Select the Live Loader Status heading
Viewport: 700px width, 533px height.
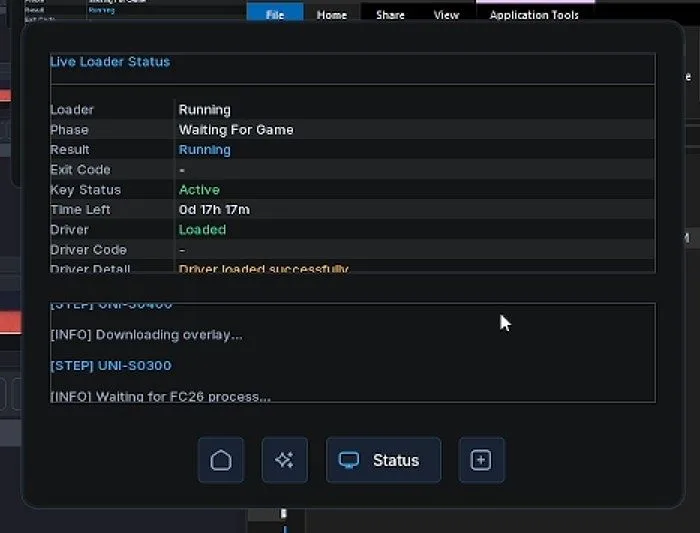(x=110, y=62)
